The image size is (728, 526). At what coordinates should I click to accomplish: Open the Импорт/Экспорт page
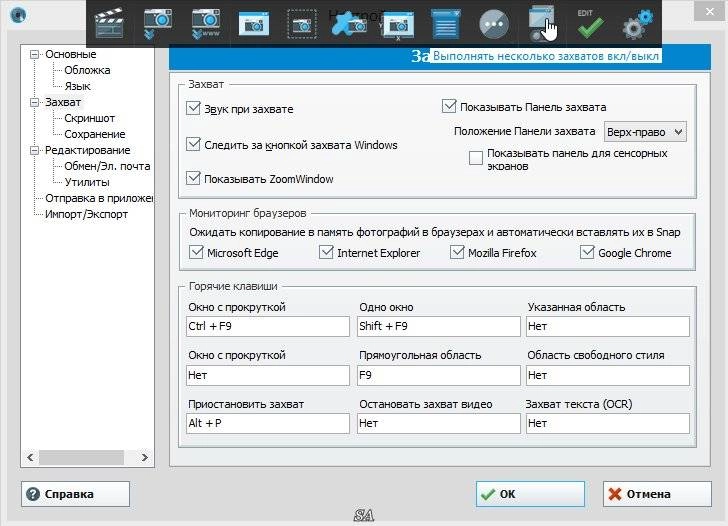click(x=86, y=214)
